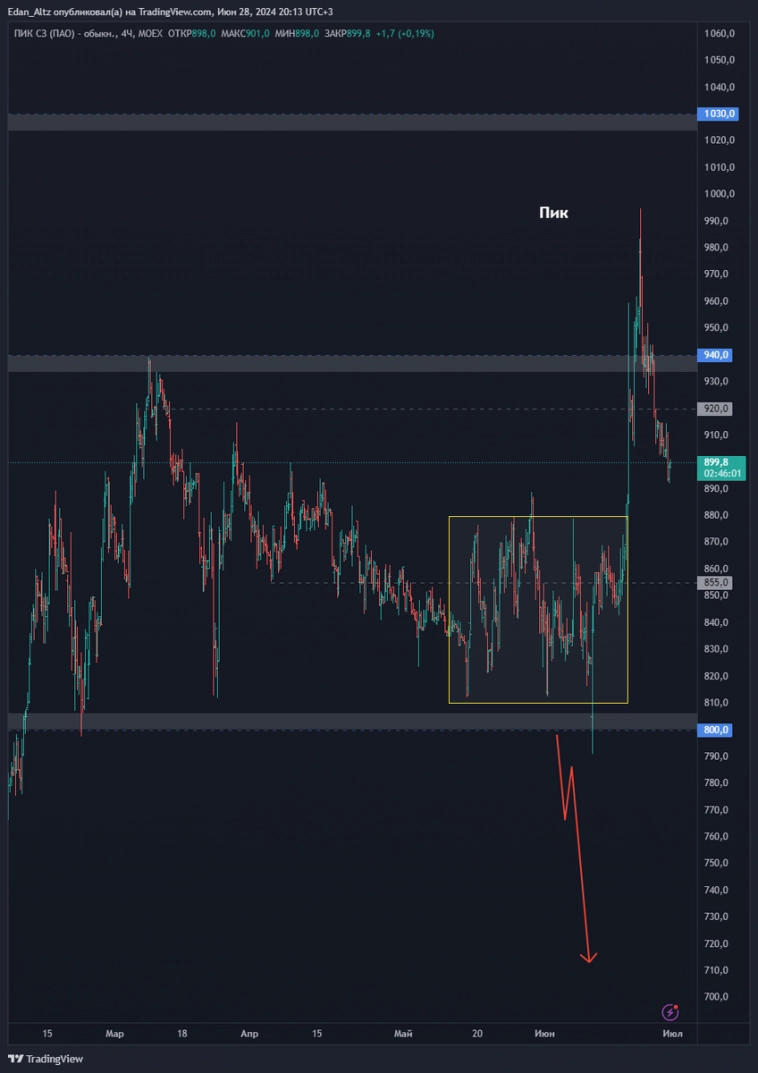Select the 1030,0 blue price level tag
758x1073 pixels.
(717, 114)
